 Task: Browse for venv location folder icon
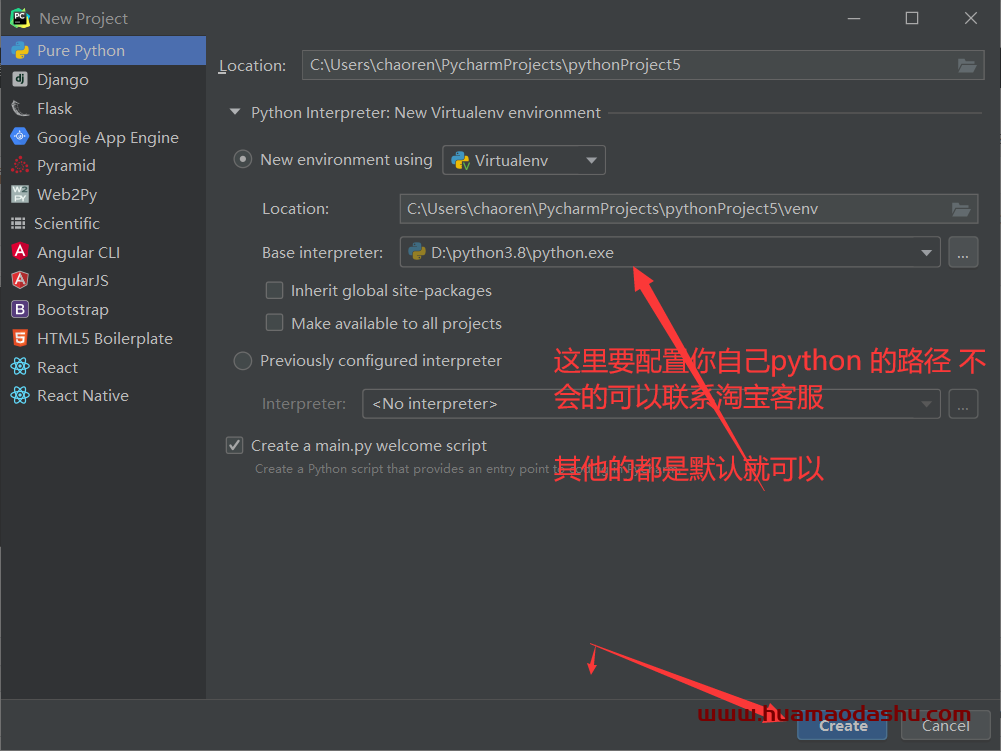tap(961, 209)
